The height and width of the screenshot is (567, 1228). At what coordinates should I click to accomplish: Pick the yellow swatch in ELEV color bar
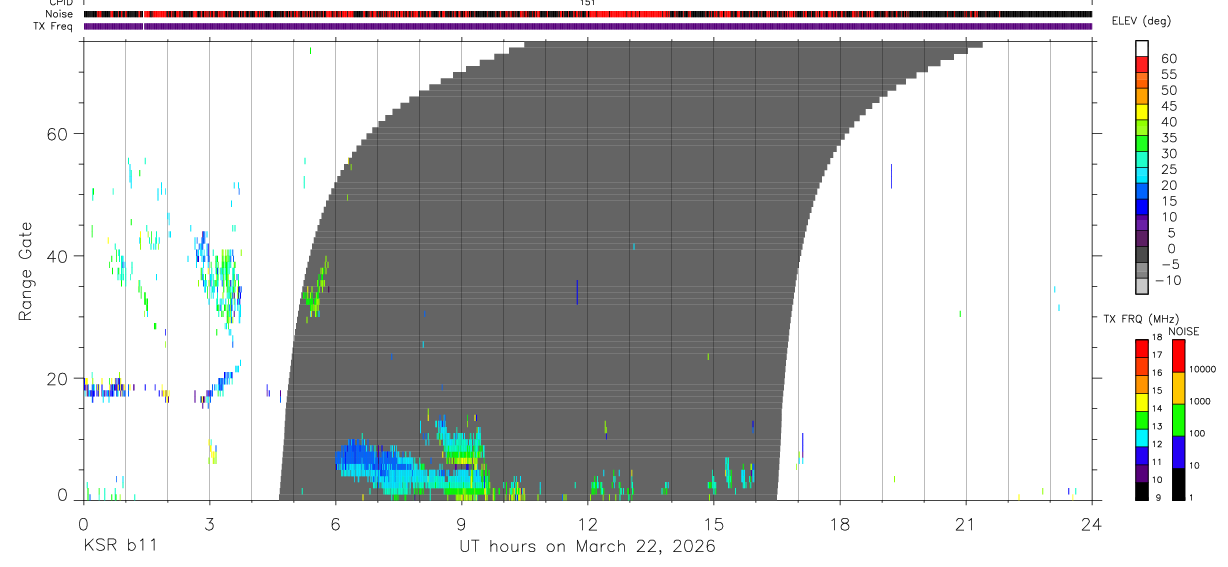[1141, 112]
